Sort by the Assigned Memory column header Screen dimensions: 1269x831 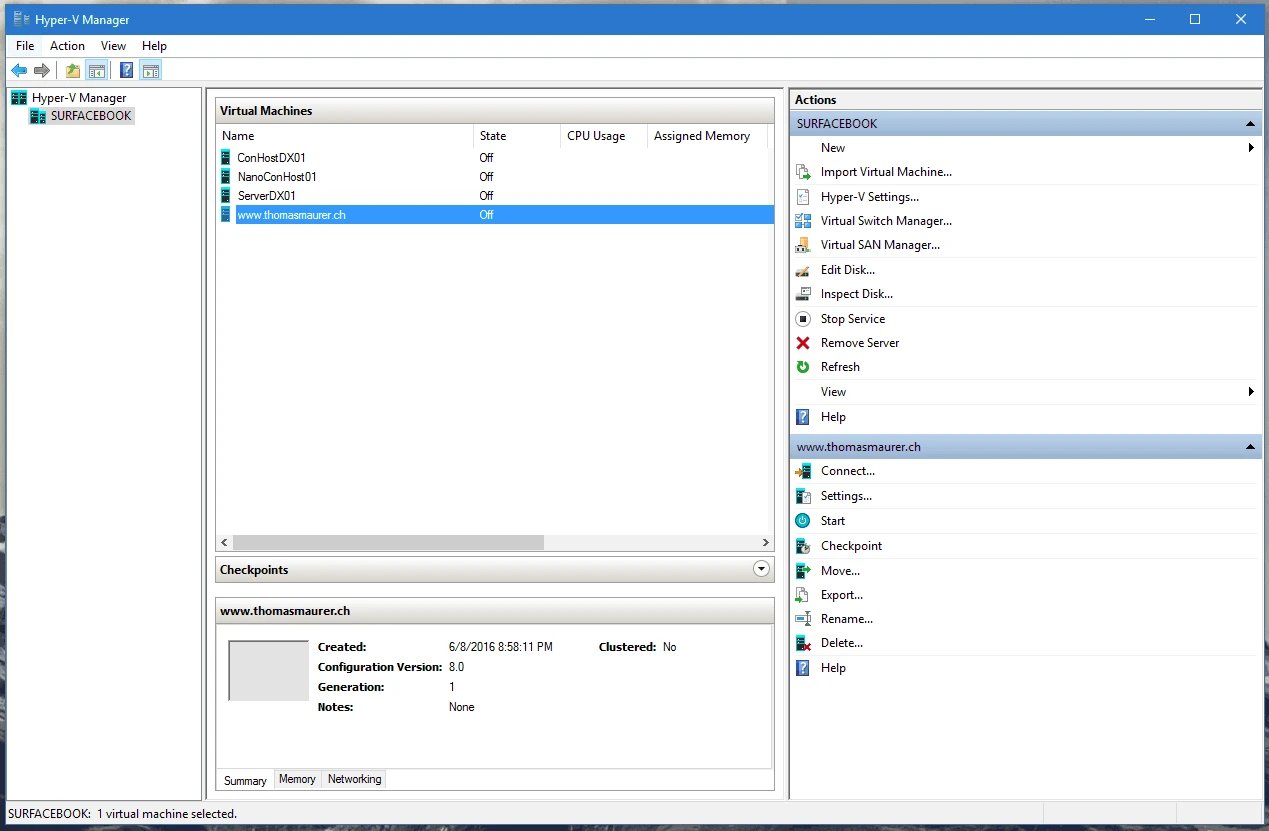(707, 136)
